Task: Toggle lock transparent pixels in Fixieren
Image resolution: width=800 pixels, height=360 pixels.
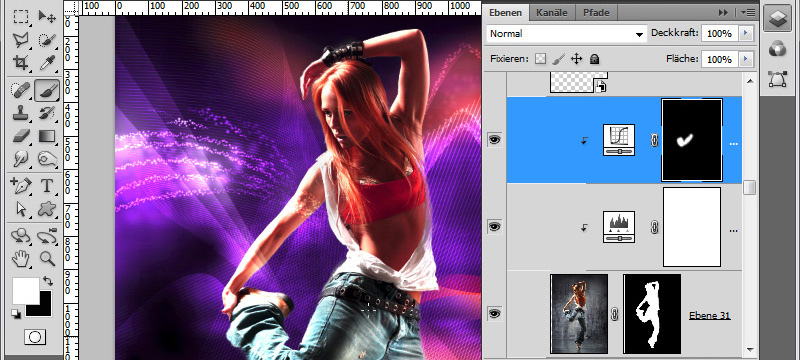Action: (540, 59)
